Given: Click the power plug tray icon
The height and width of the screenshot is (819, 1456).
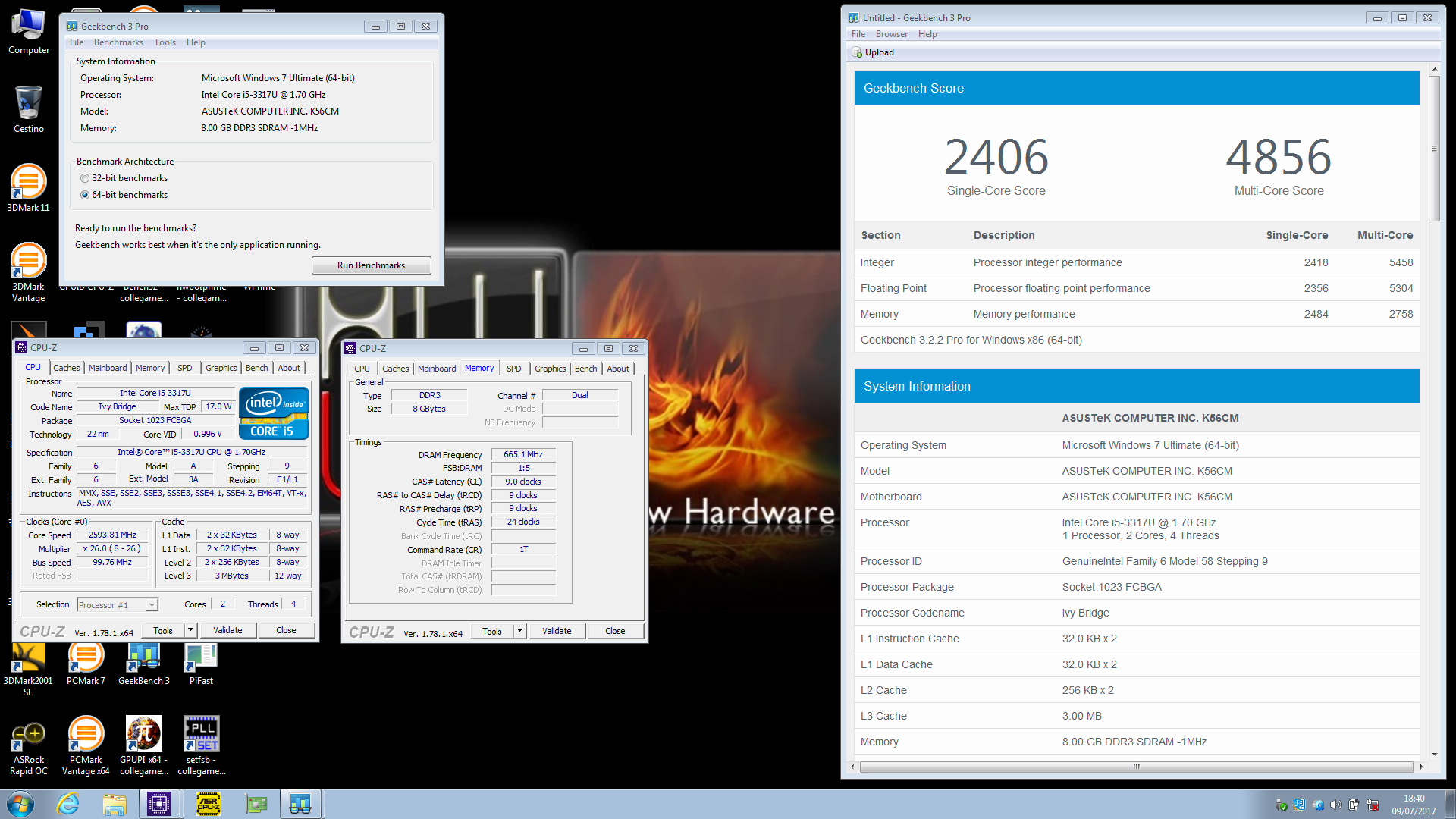Looking at the screenshot, I should pyautogui.click(x=1354, y=805).
